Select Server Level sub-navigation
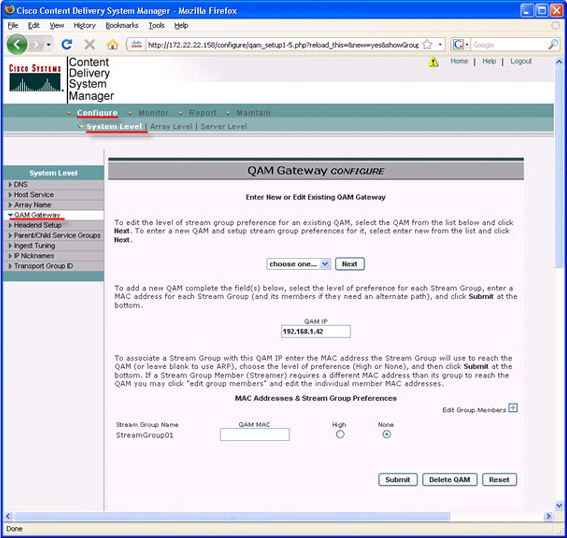This screenshot has height=538, width=567. point(224,127)
